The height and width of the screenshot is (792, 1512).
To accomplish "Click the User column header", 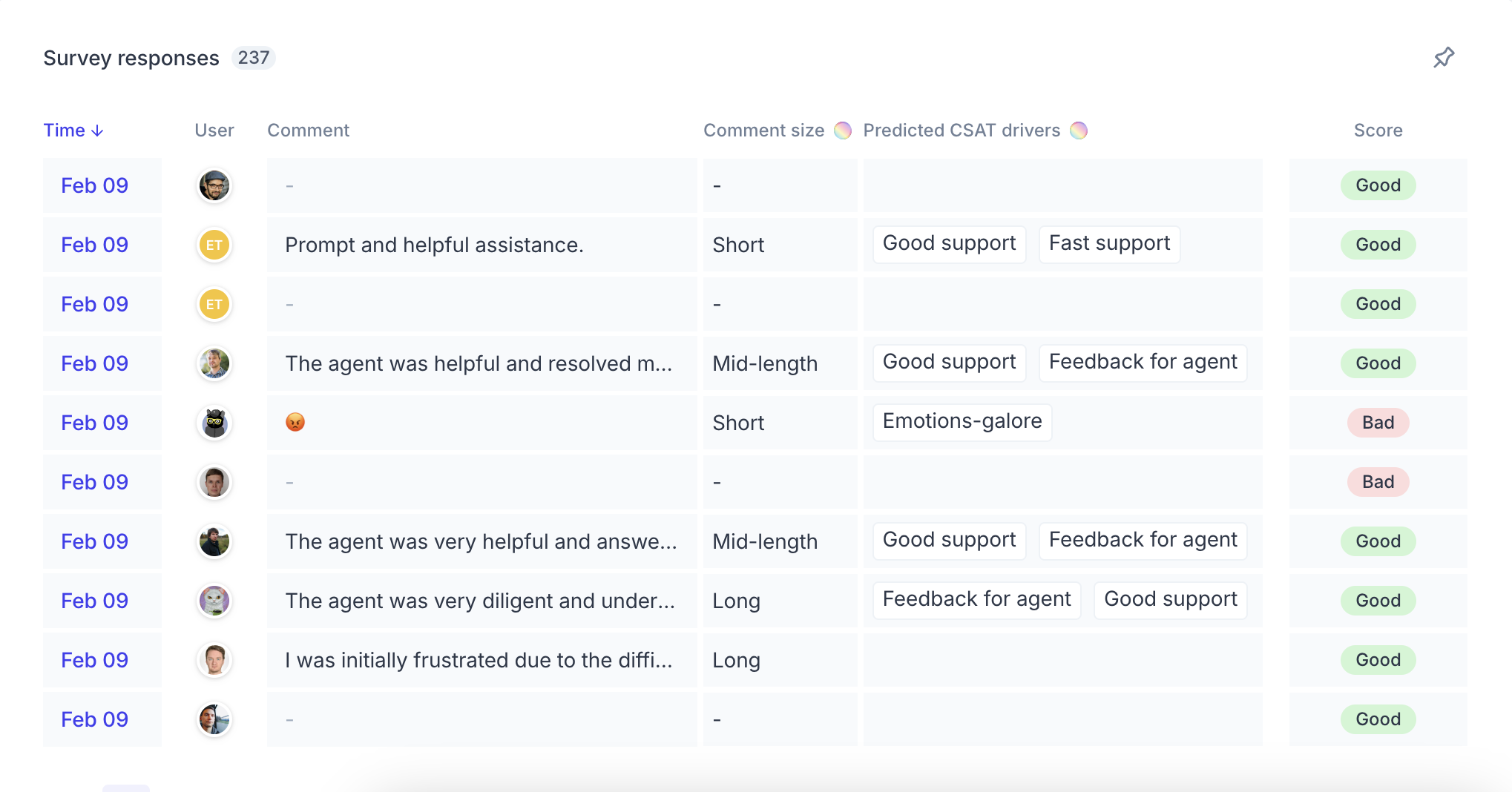I will 214,131.
